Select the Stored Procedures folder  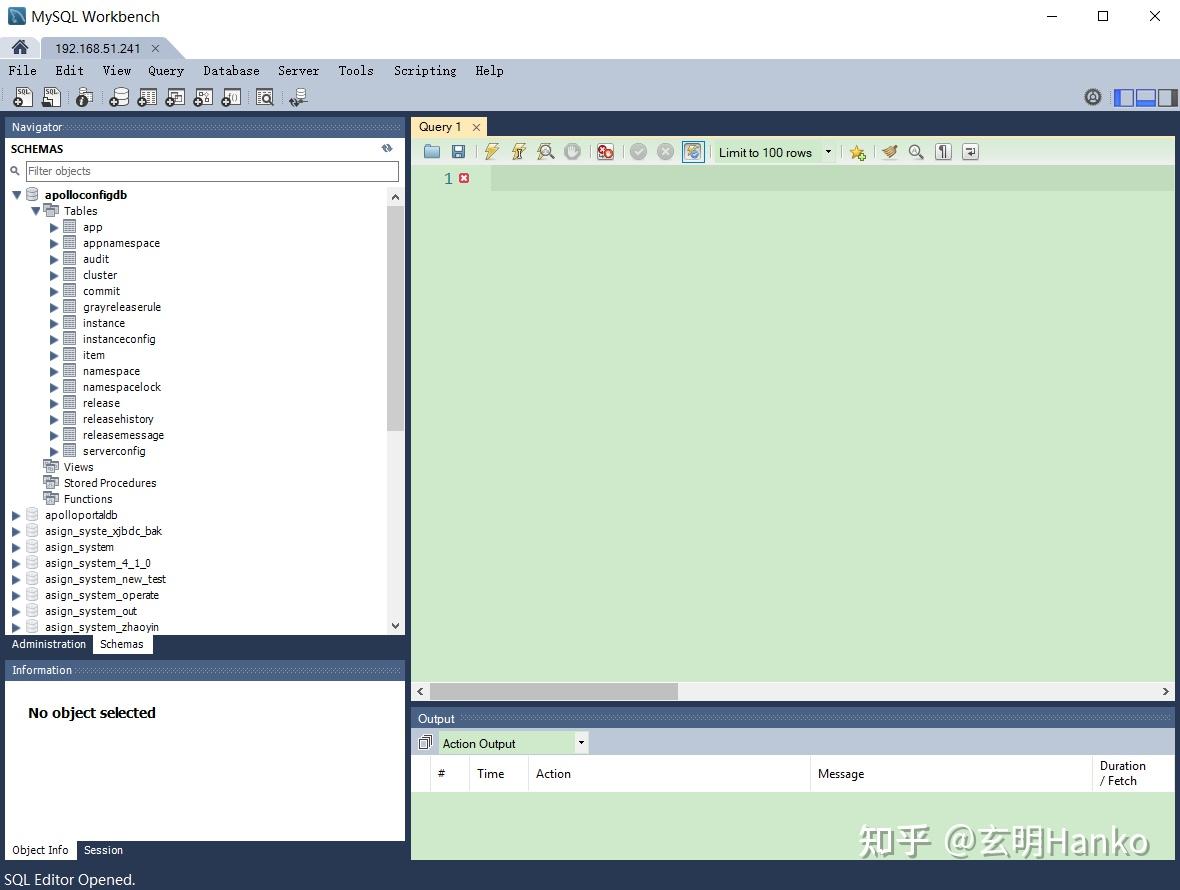pos(110,483)
